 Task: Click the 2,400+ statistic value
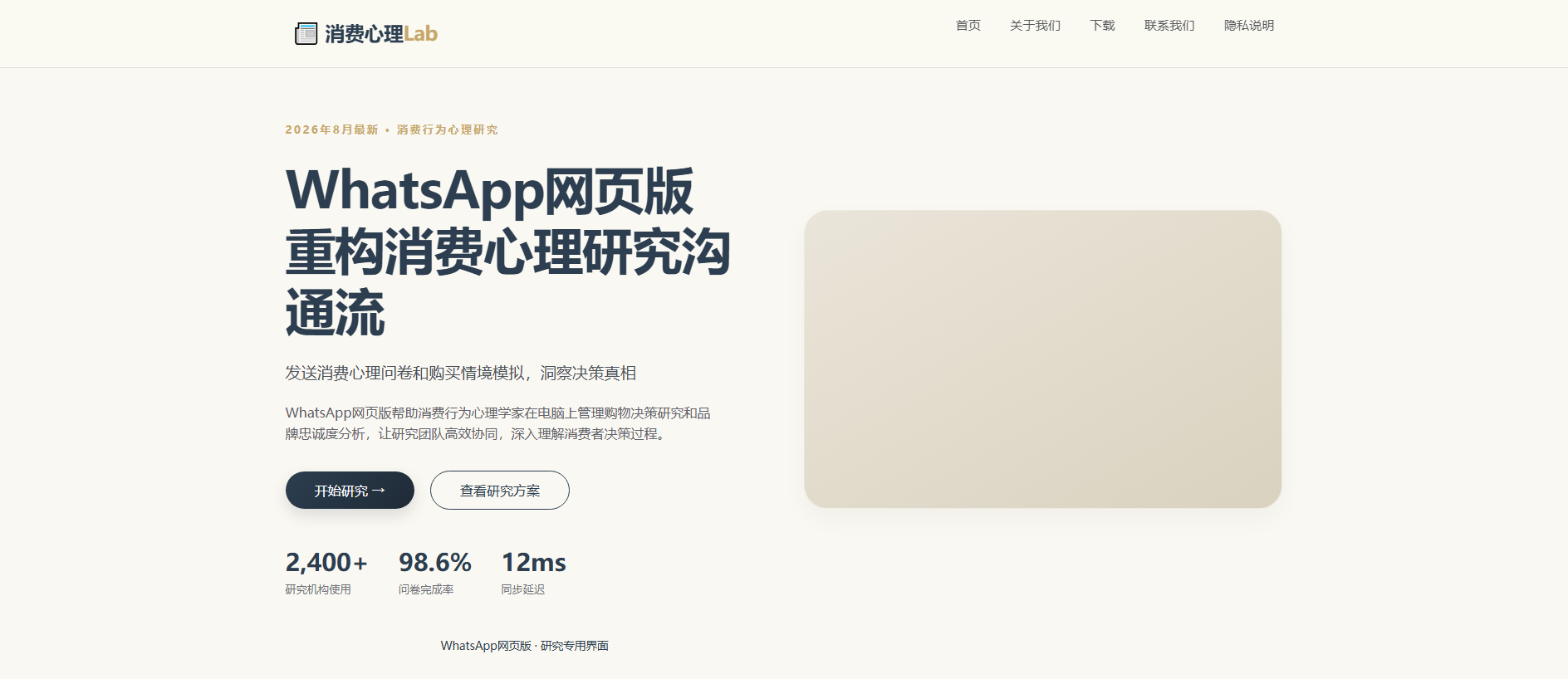tap(326, 563)
